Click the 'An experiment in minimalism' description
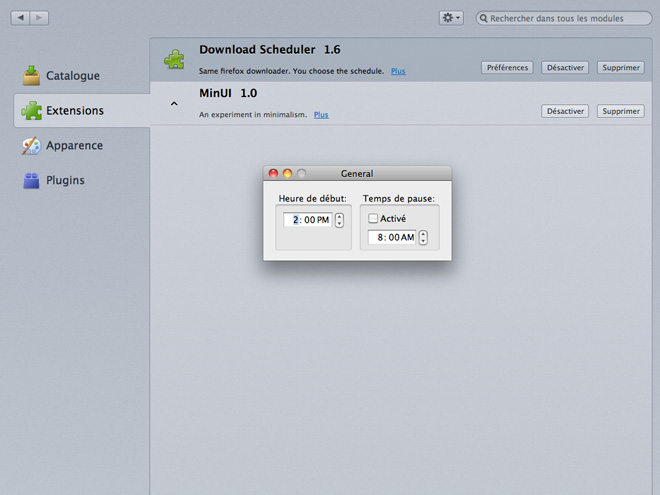The width and height of the screenshot is (660, 495). tap(253, 114)
